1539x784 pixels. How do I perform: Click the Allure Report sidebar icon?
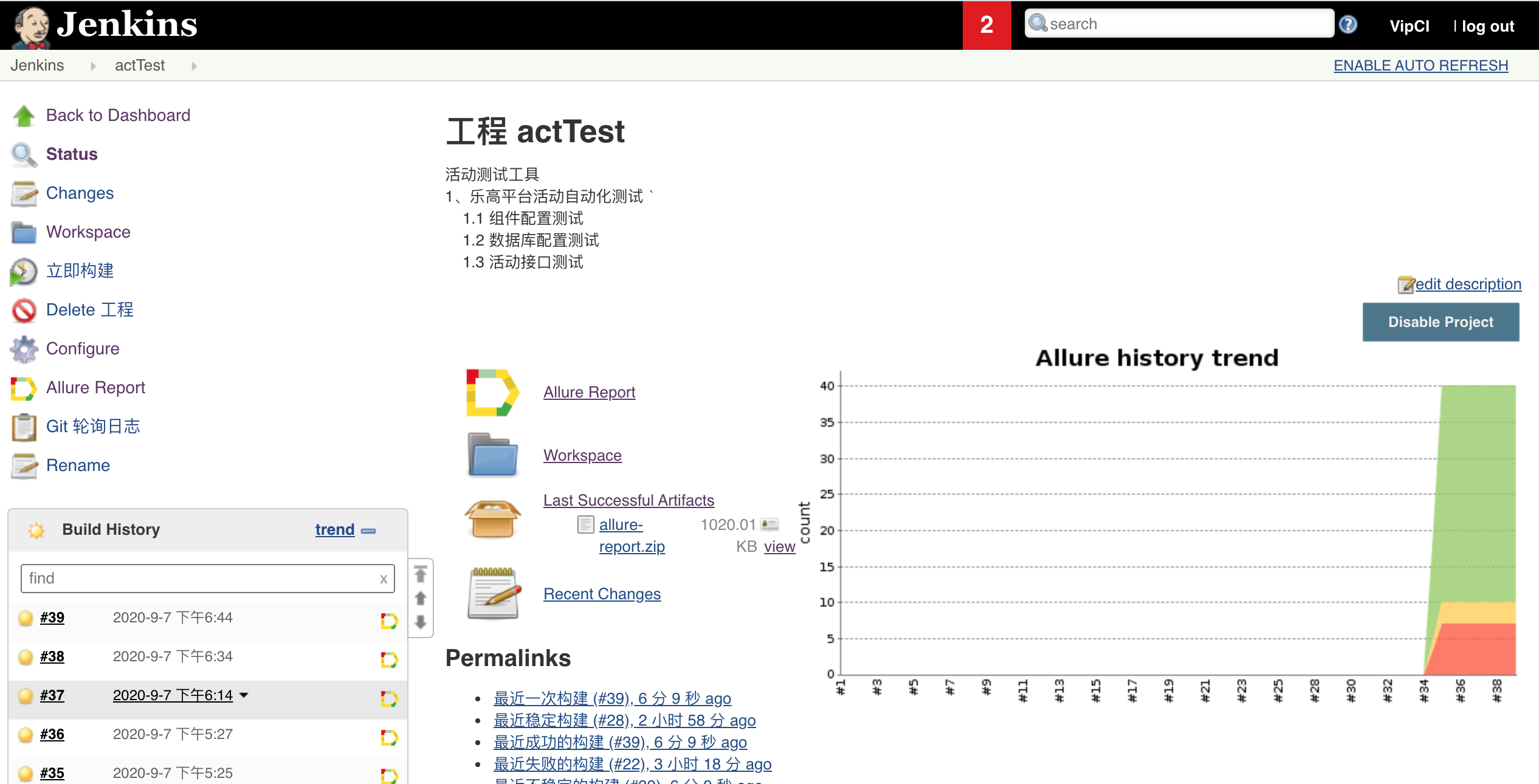tap(24, 388)
